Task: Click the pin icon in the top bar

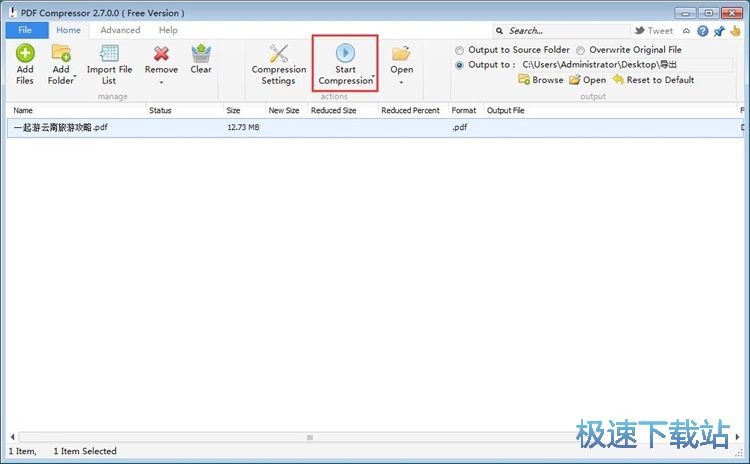Action: [719, 31]
